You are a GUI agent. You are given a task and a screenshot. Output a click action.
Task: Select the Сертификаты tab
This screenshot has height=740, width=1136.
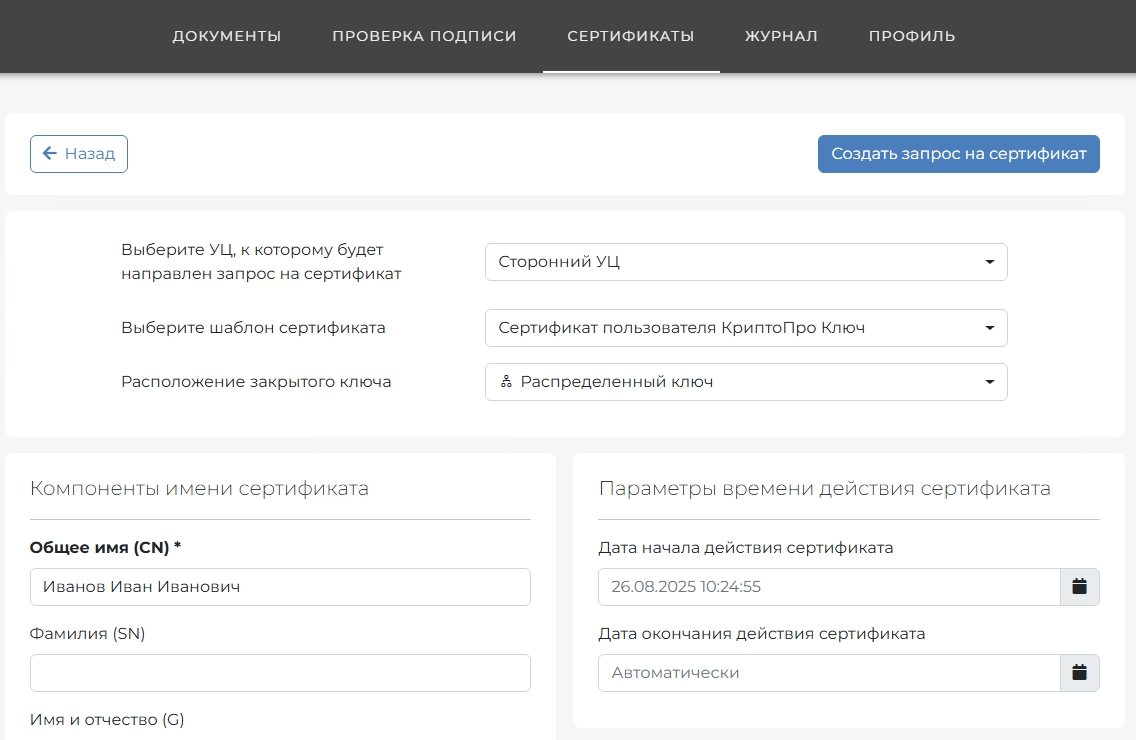click(630, 36)
